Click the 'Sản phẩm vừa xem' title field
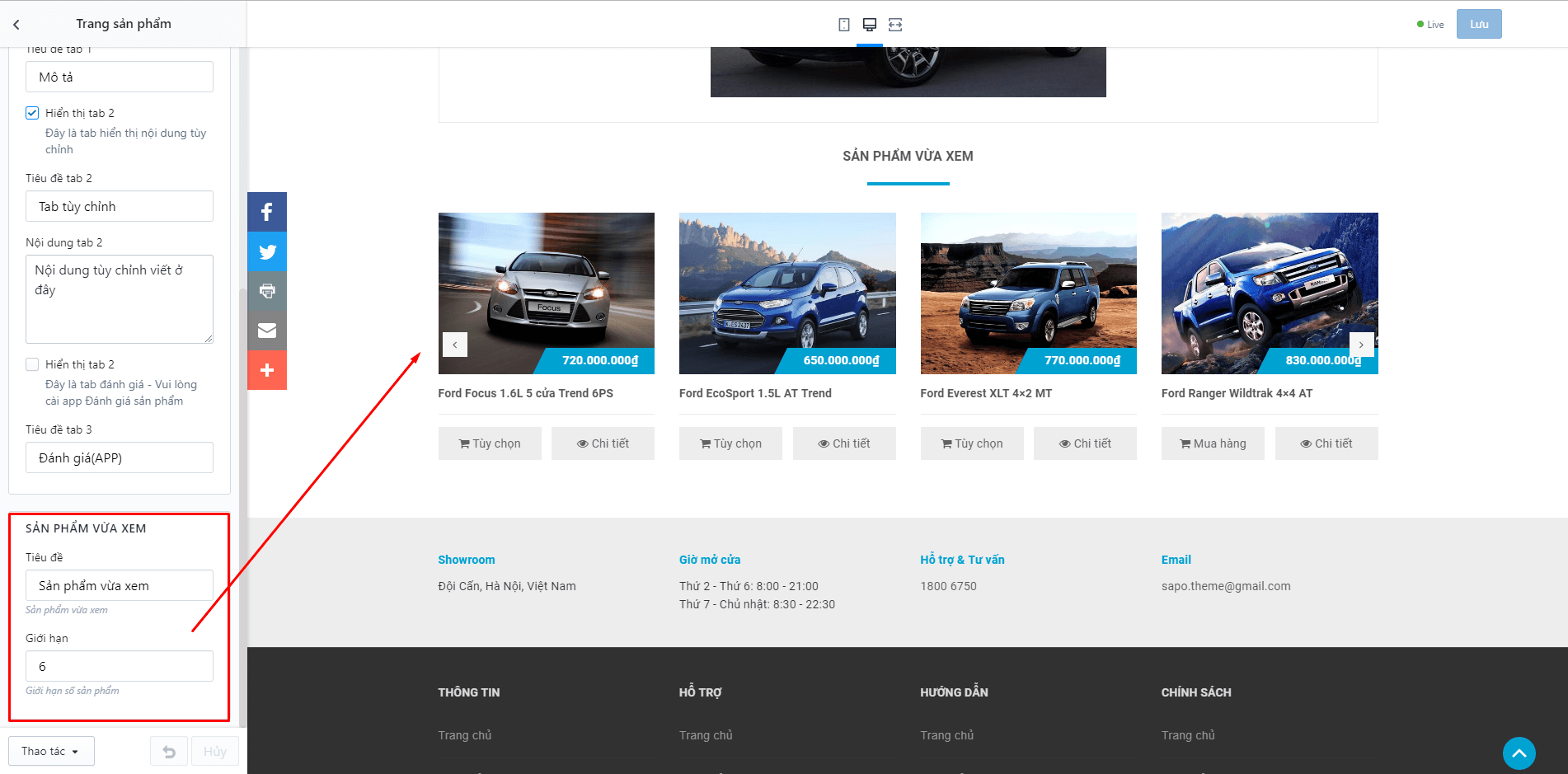1568x774 pixels. point(120,585)
